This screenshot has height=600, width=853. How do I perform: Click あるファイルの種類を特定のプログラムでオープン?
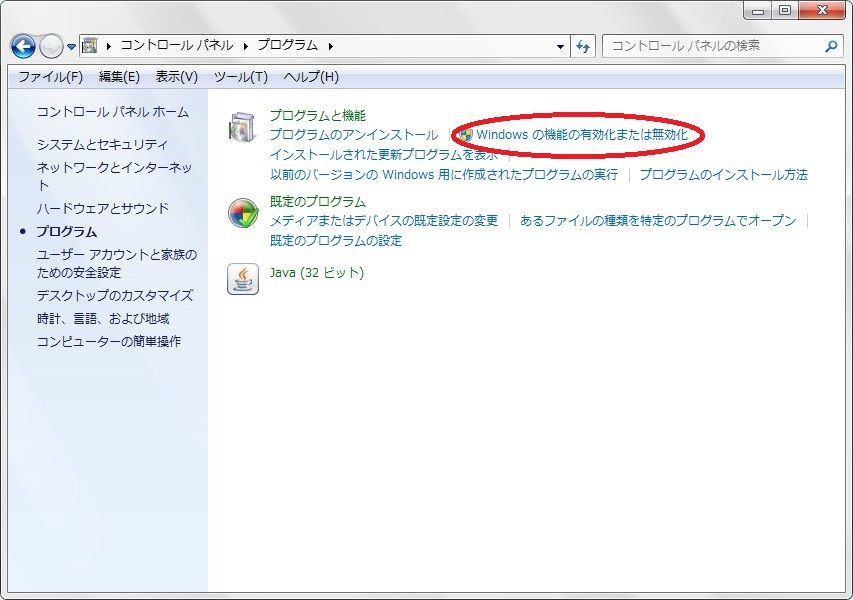(x=658, y=220)
